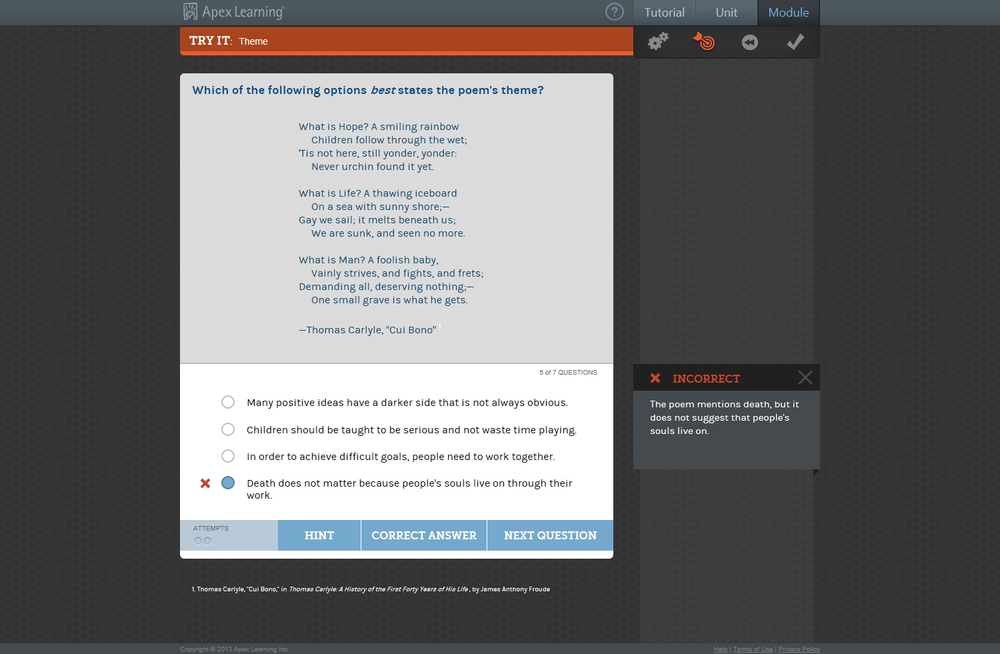The image size is (1000, 654).
Task: Click the rewind review icon
Action: 749,41
